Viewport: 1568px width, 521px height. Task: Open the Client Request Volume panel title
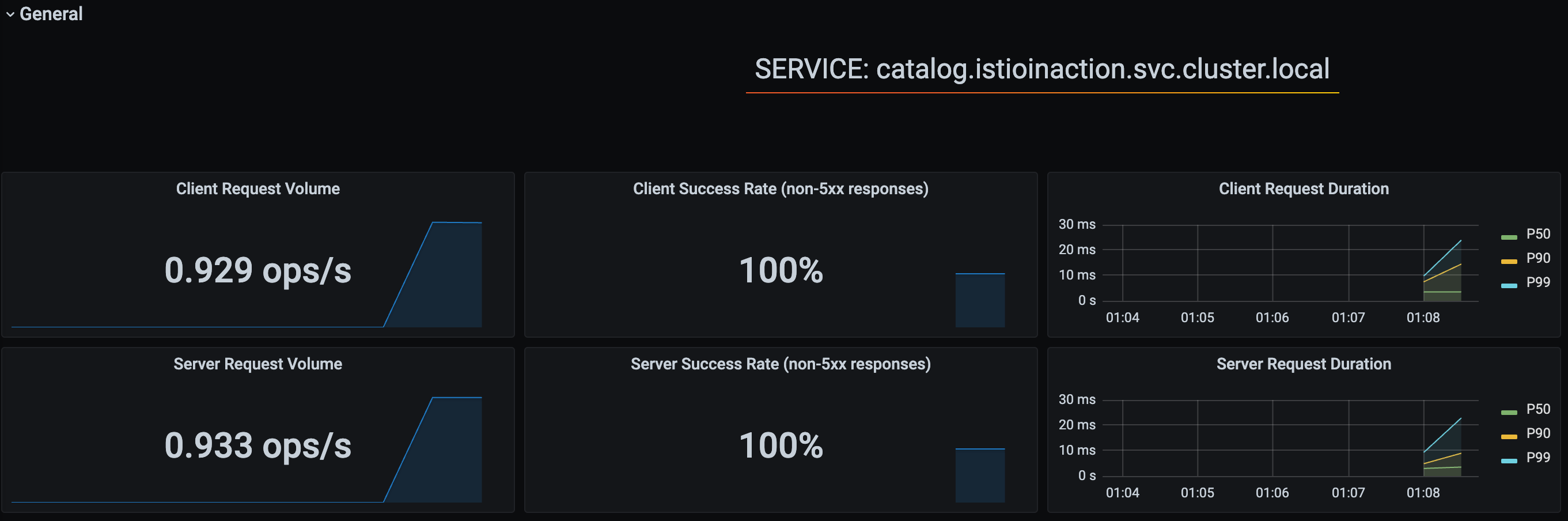pyautogui.click(x=258, y=188)
